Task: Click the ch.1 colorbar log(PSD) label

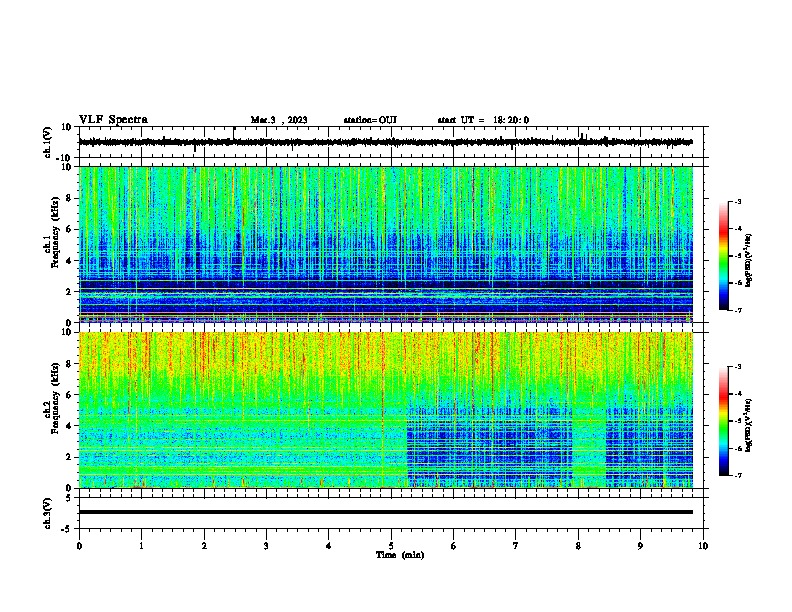Action: coord(749,260)
